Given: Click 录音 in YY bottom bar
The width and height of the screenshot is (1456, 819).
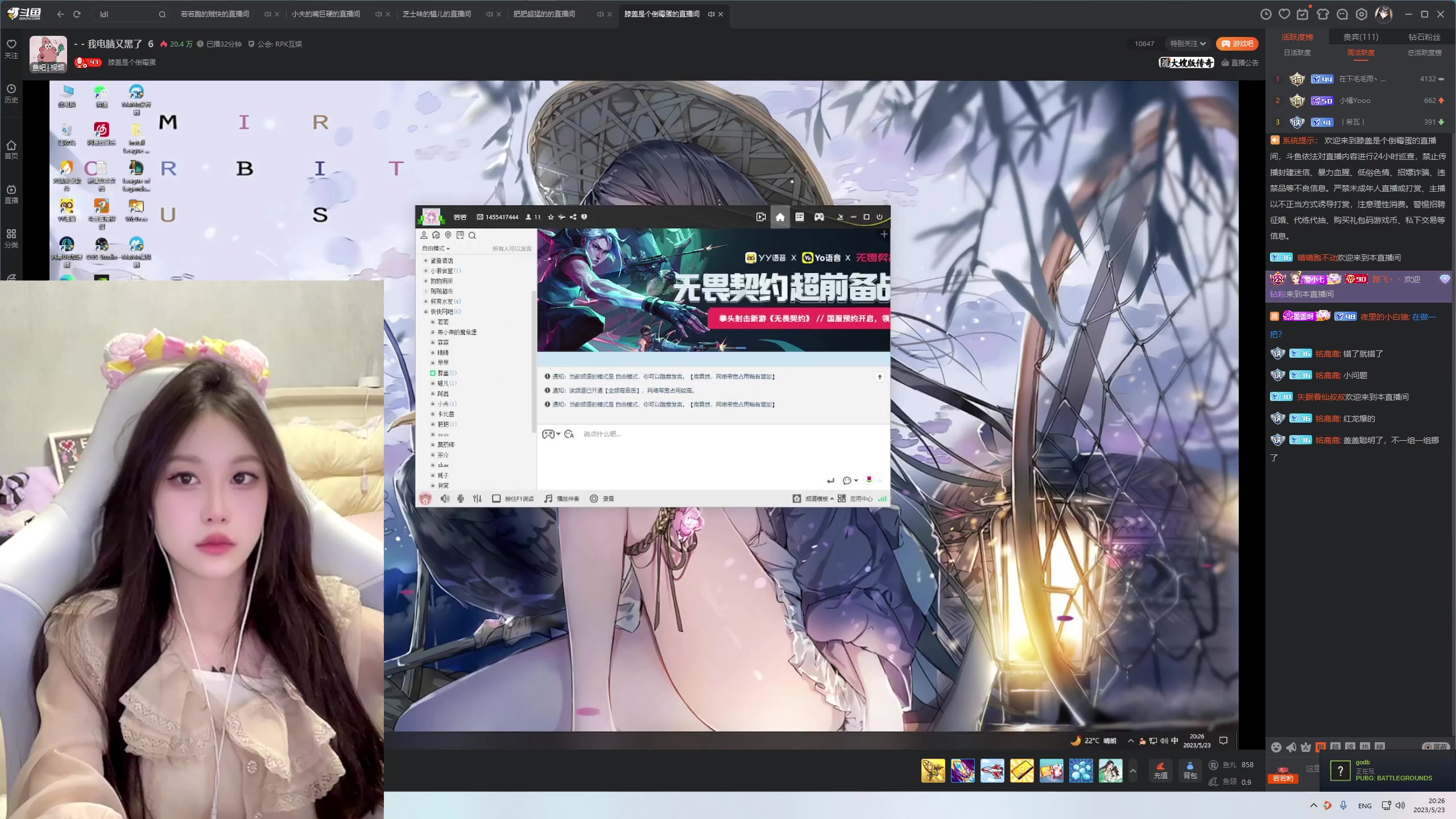Looking at the screenshot, I should (602, 499).
